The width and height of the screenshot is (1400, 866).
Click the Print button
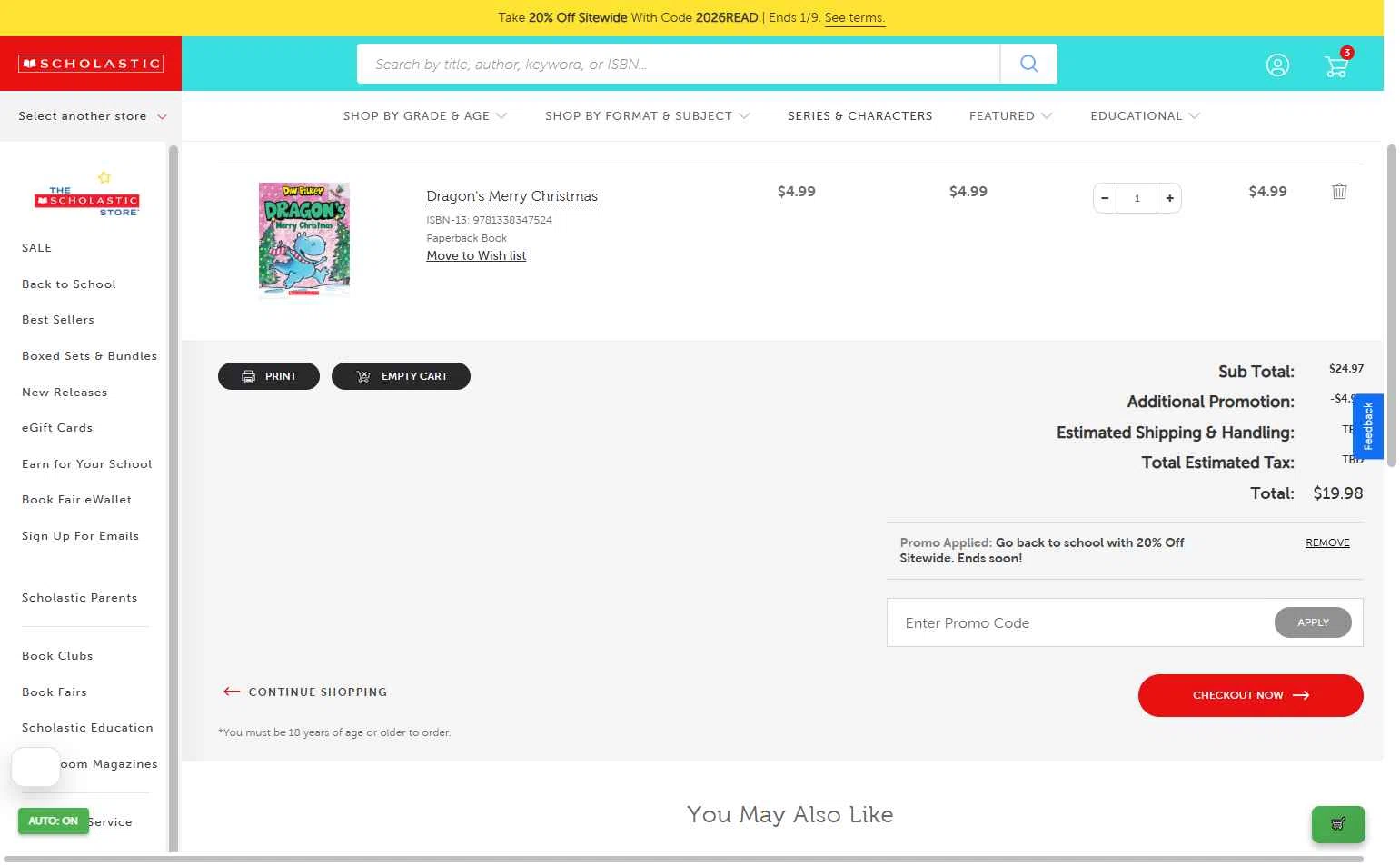269,376
